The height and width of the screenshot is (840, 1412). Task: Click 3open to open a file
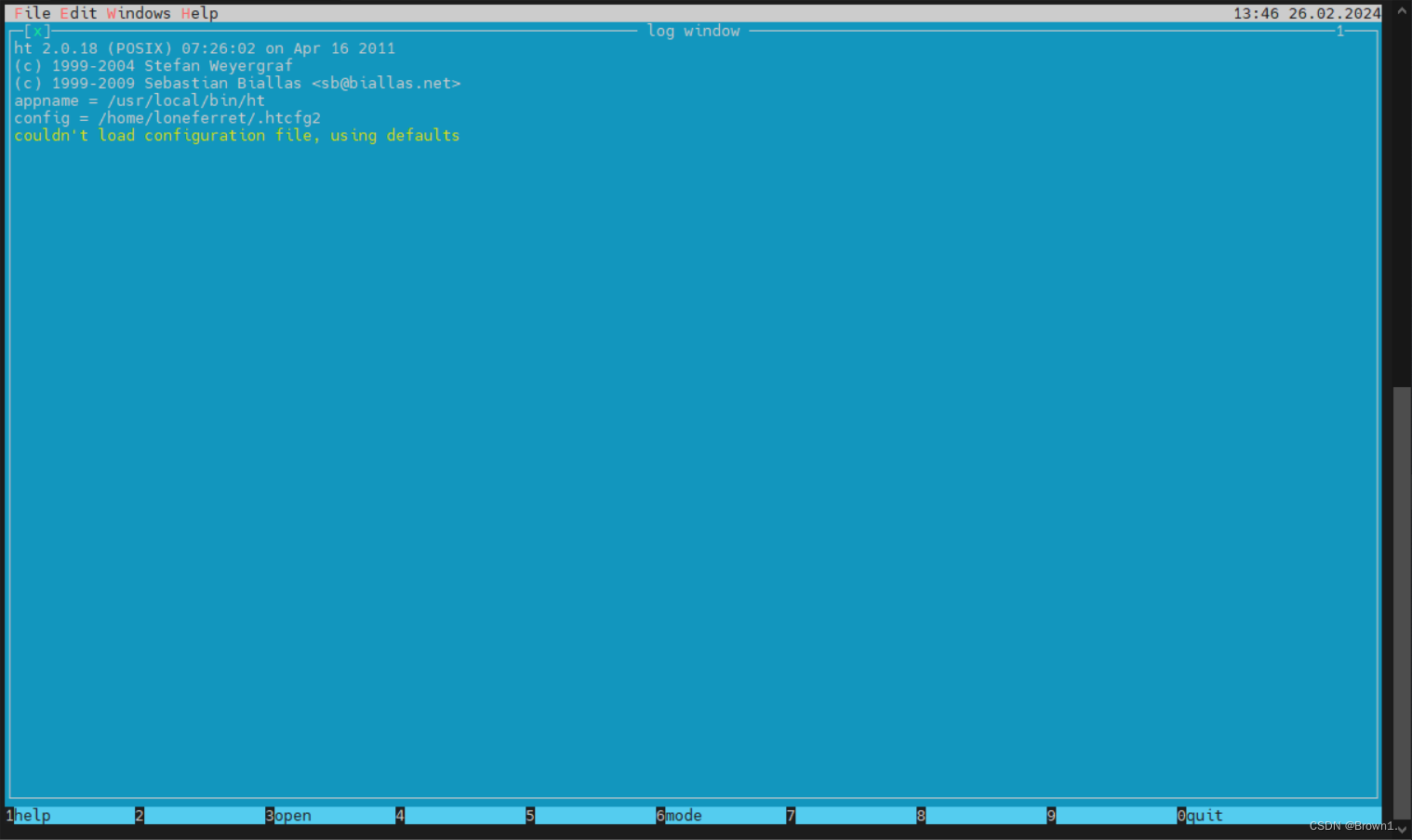click(288, 815)
